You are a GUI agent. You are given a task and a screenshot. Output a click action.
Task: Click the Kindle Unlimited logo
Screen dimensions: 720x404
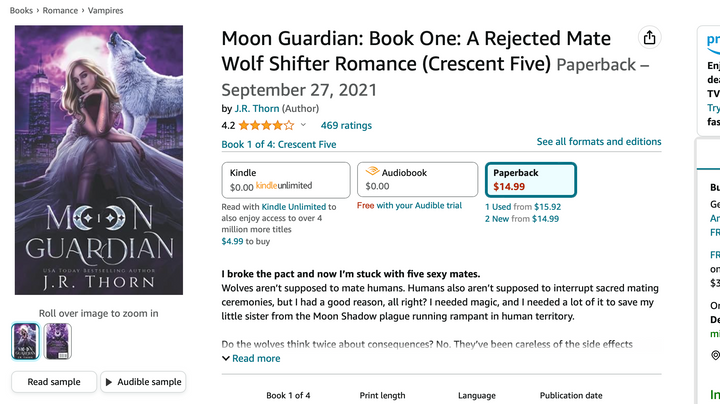(284, 186)
